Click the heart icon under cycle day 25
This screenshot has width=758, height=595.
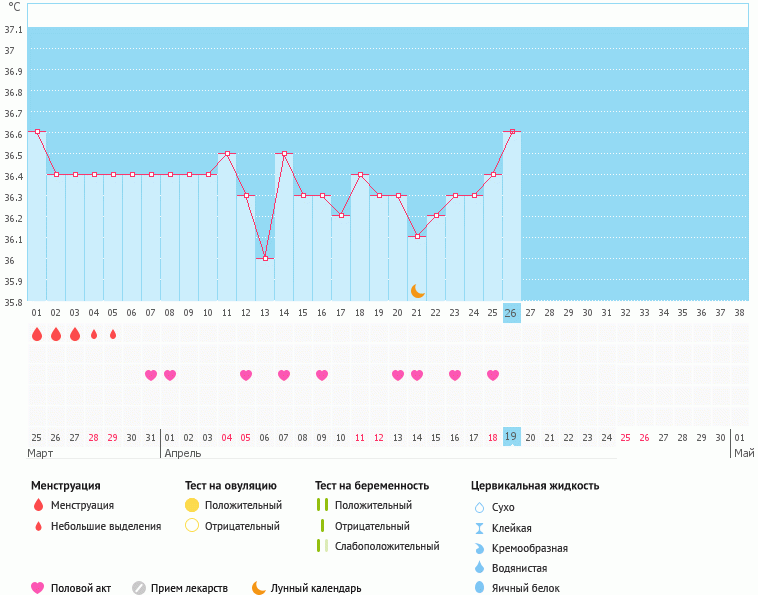pyautogui.click(x=493, y=375)
